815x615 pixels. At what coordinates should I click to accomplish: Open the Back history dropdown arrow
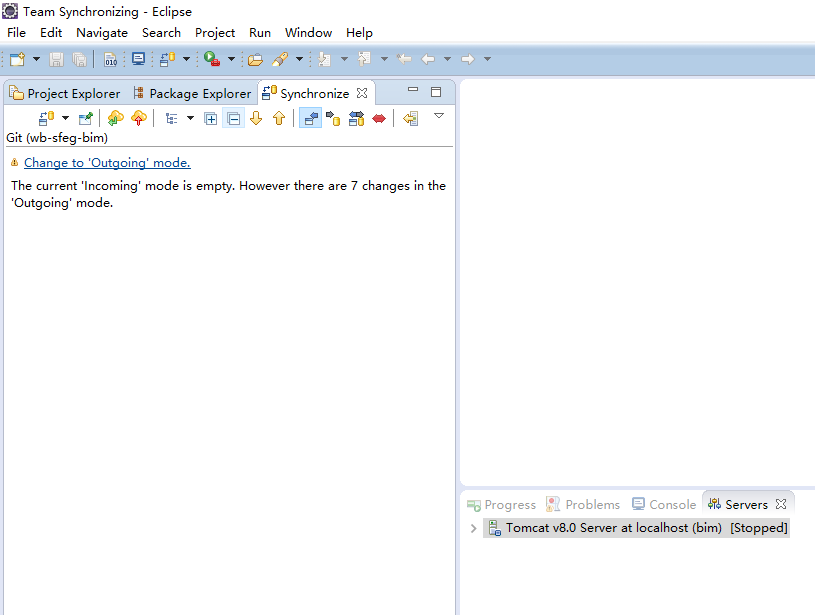[x=447, y=59]
